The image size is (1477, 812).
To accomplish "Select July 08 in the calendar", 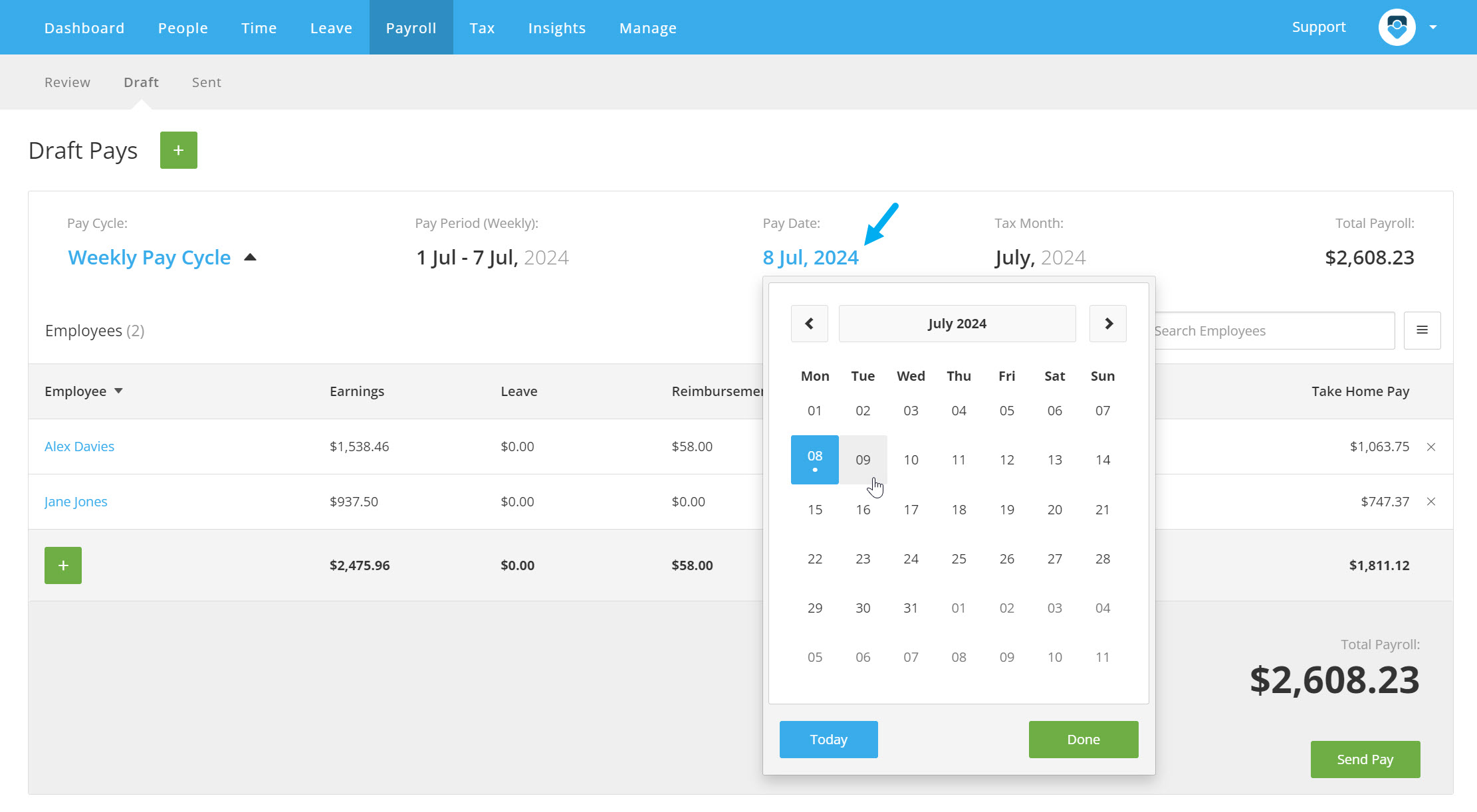I will [x=815, y=460].
